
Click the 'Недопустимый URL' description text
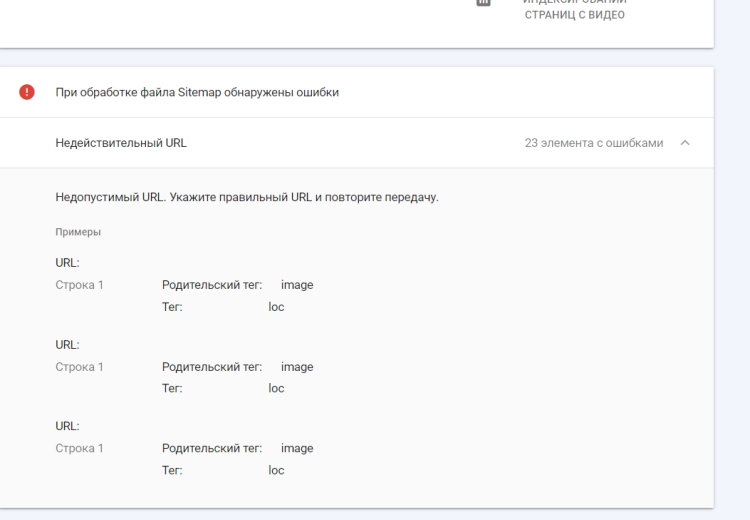[x=247, y=197]
